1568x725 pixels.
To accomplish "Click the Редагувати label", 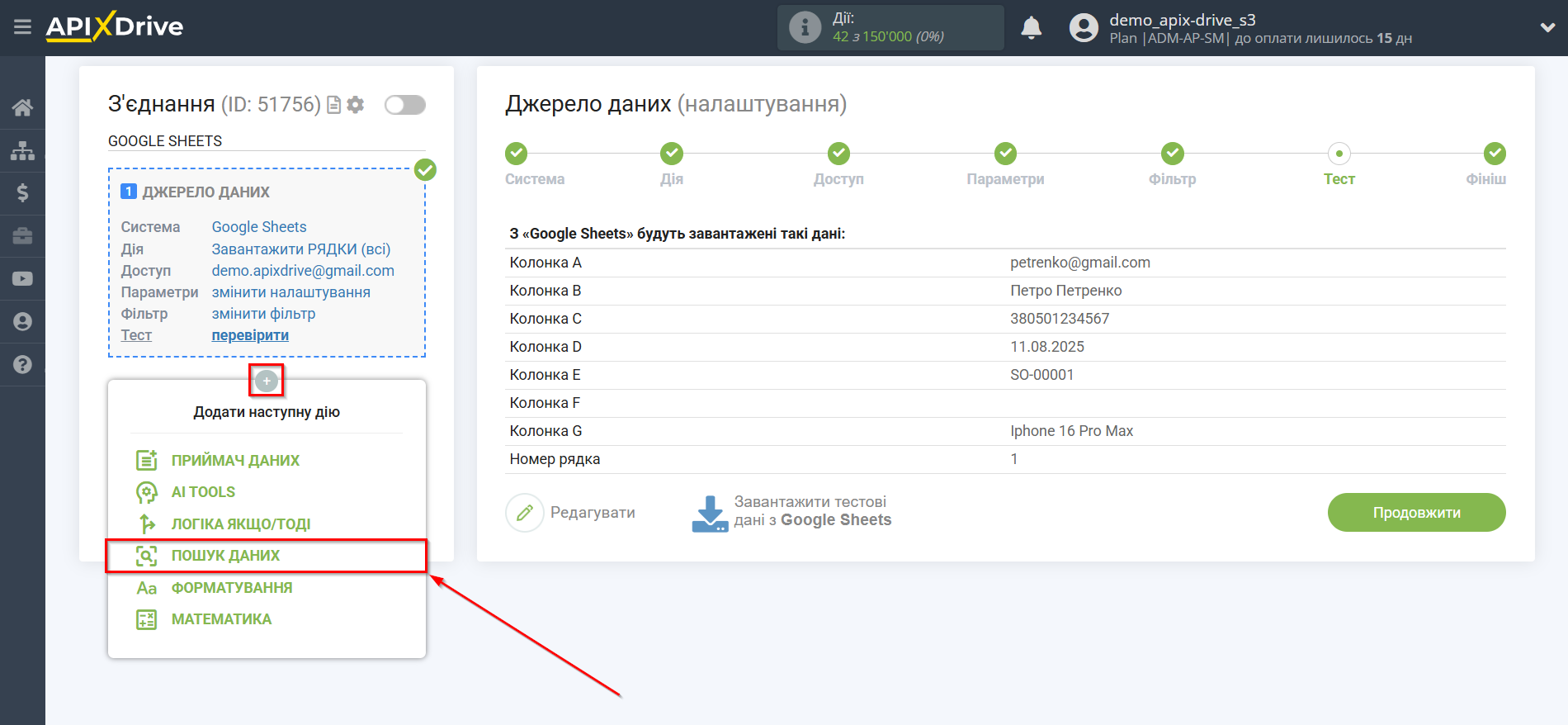I will pos(593,513).
